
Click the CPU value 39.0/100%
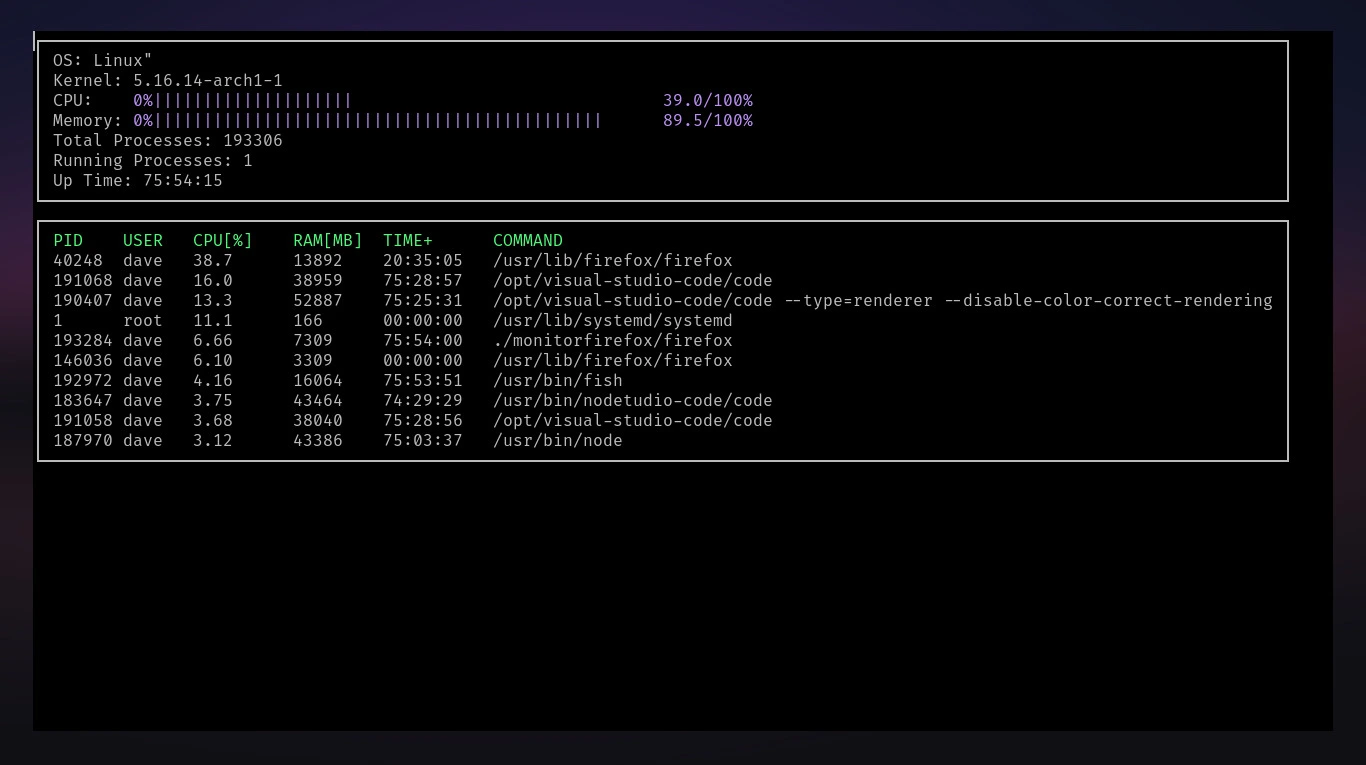(x=708, y=101)
